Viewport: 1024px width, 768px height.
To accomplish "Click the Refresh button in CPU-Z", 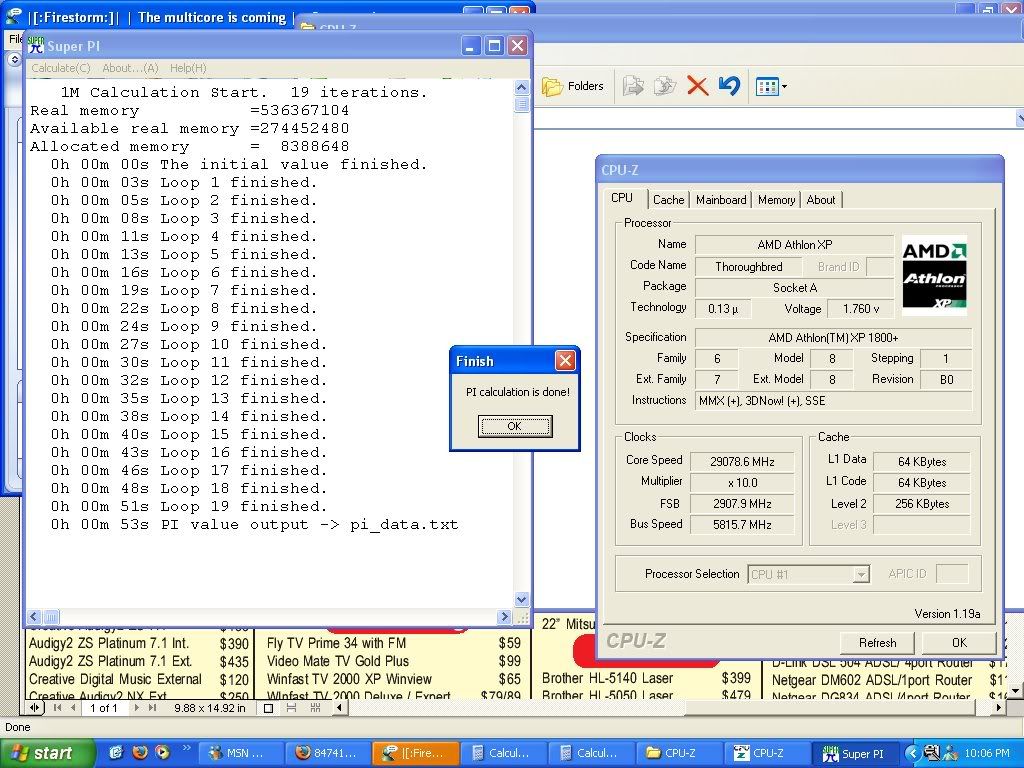I will pyautogui.click(x=877, y=643).
